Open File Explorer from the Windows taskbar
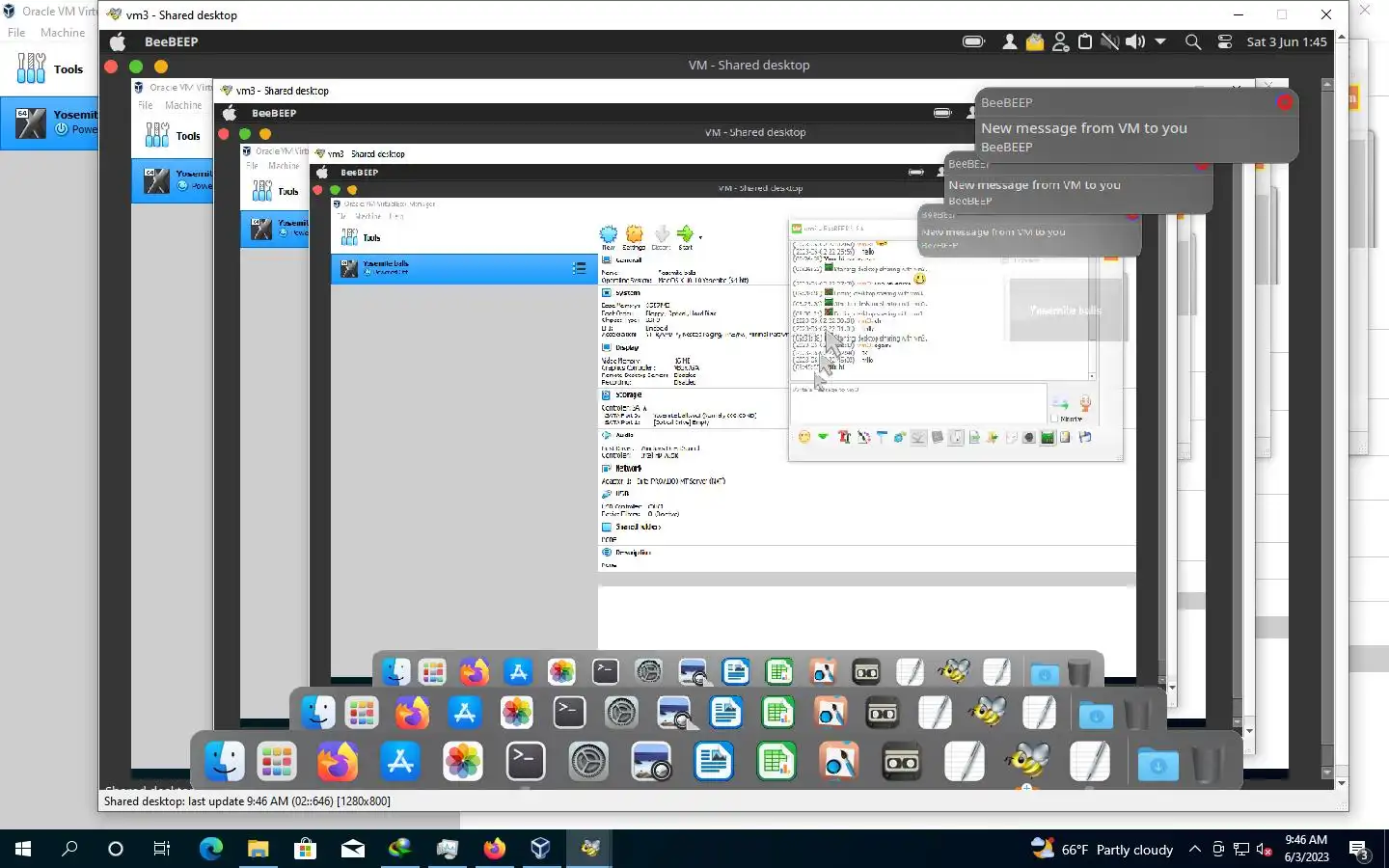Viewport: 1389px width, 868px height. 258,849
